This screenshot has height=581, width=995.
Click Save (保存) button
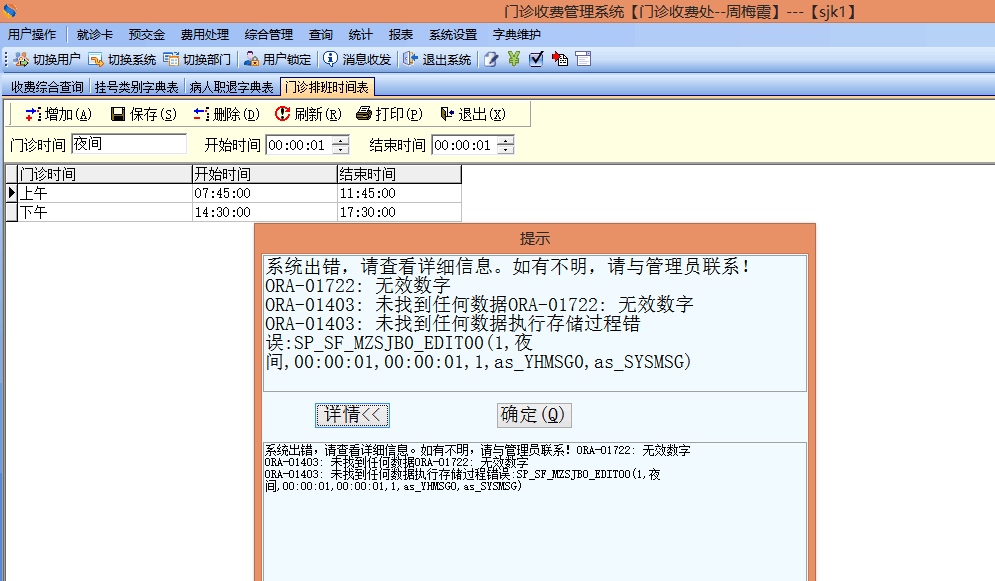point(143,114)
